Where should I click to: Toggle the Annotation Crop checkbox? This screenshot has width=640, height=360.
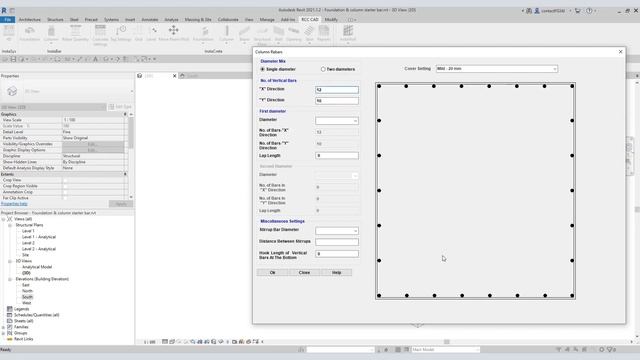click(x=65, y=192)
